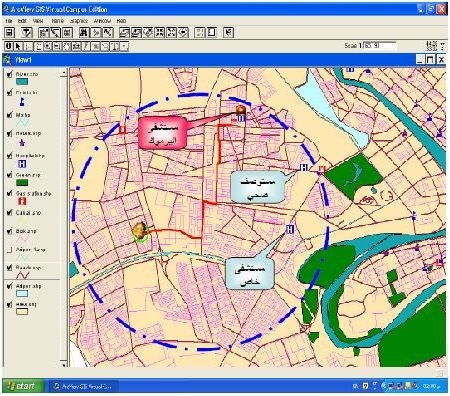Screen dimensions: 450x396
Task: Toggle the Roads.shp theme checkbox
Action: pyautogui.click(x=9, y=268)
